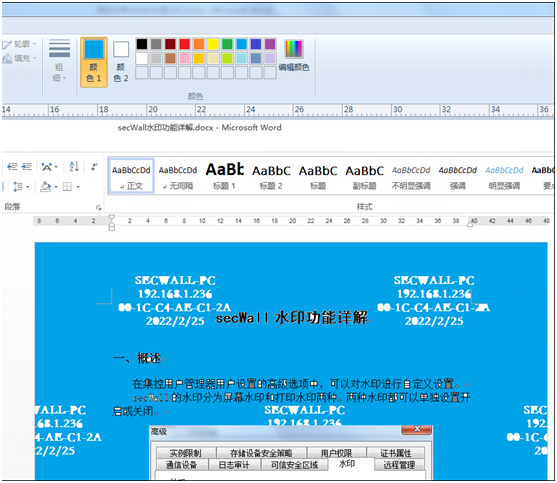Apply the 标题 (Title) style
This screenshot has width=557, height=483.
pos(318,177)
